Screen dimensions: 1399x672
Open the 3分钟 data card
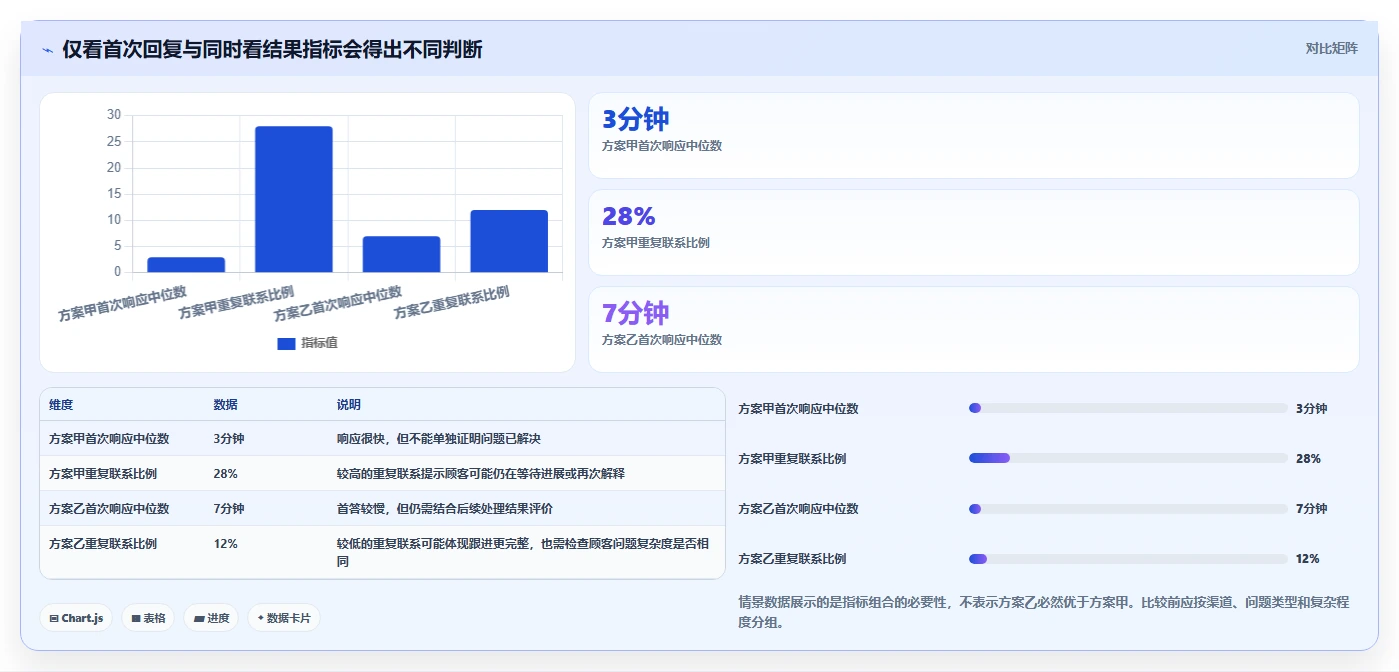pos(974,135)
